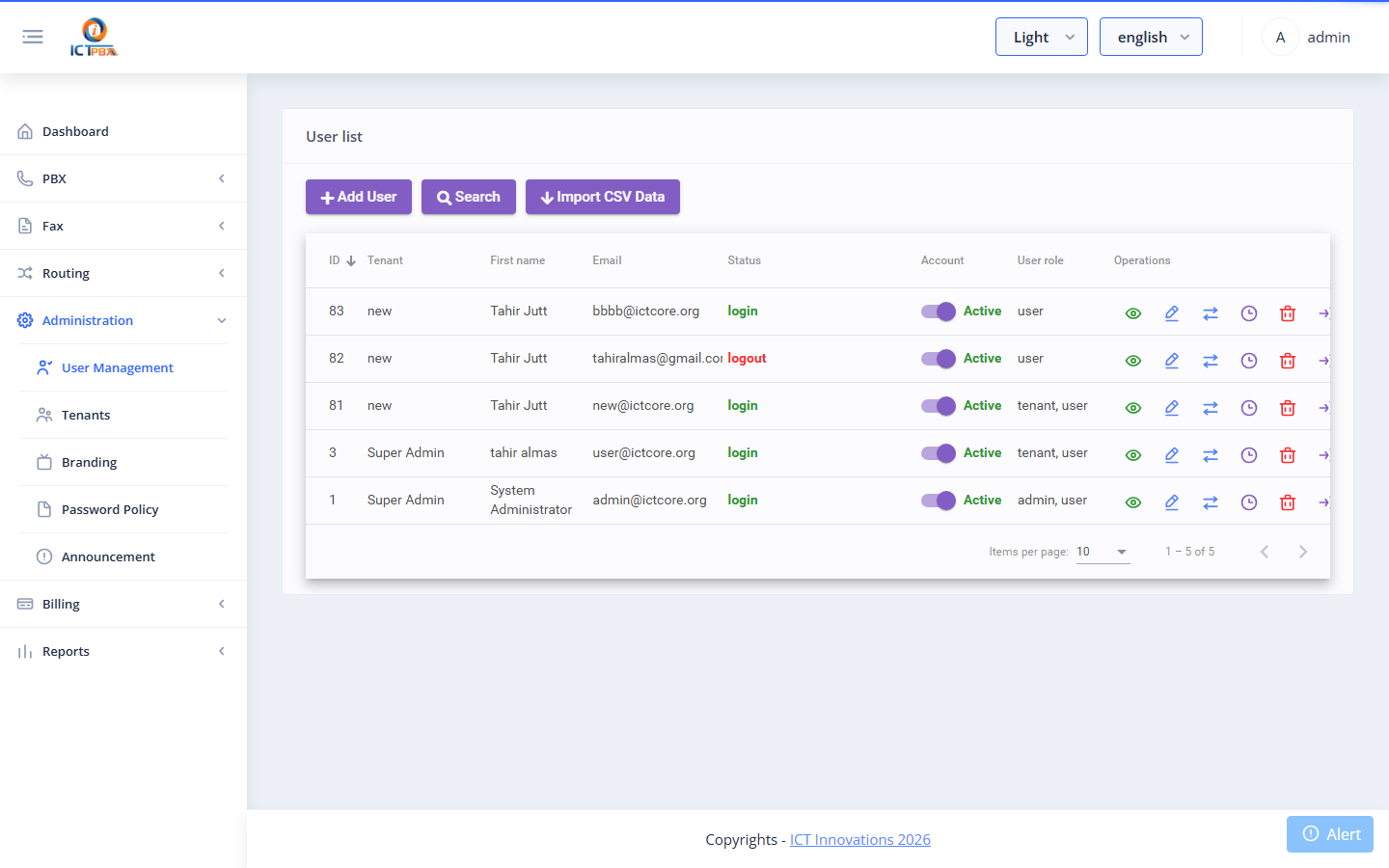Edit user with email new@ictcore.org

(x=1172, y=408)
